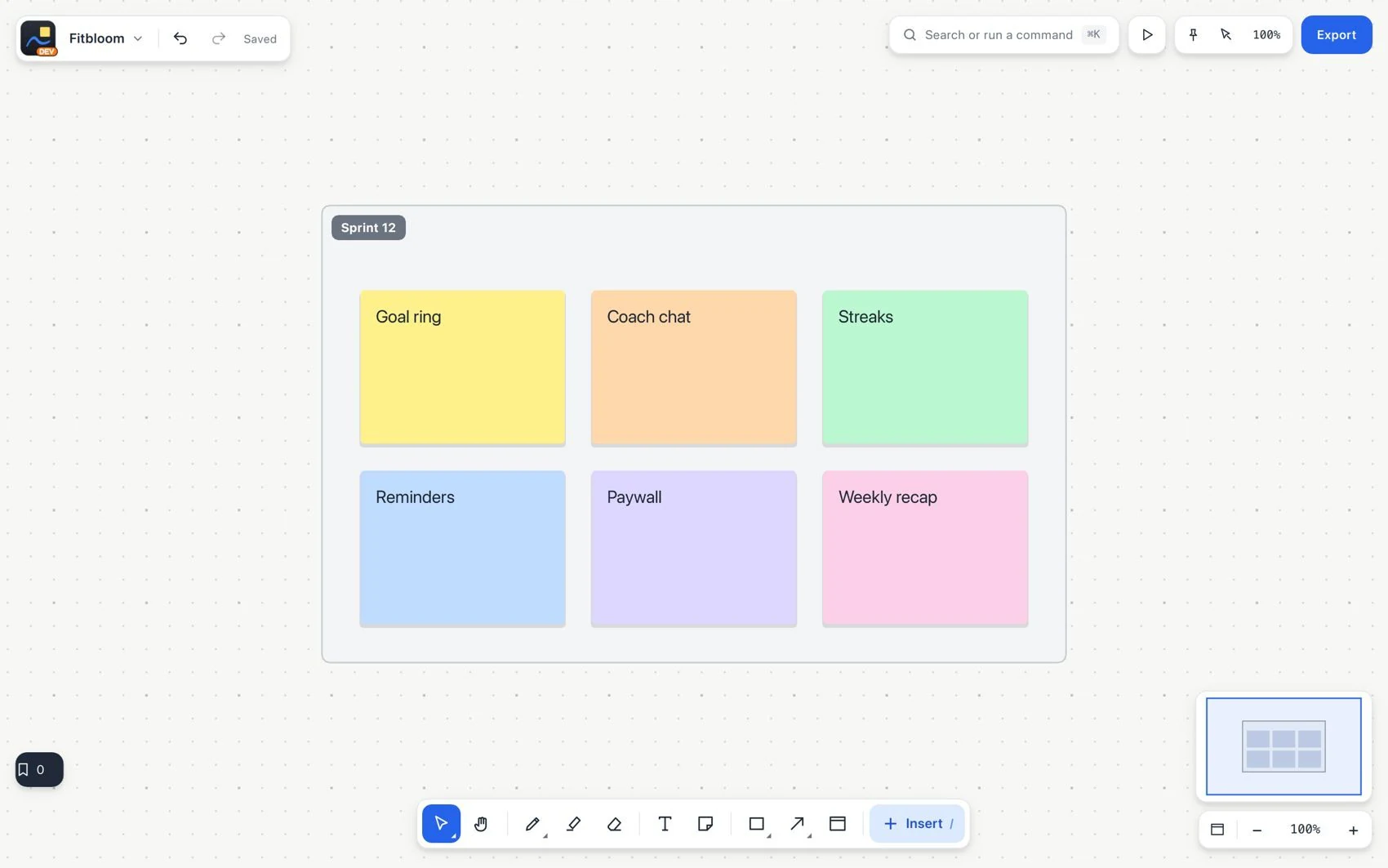The height and width of the screenshot is (868, 1388).
Task: Open the top bar 100% zoom menu
Action: coord(1266,35)
